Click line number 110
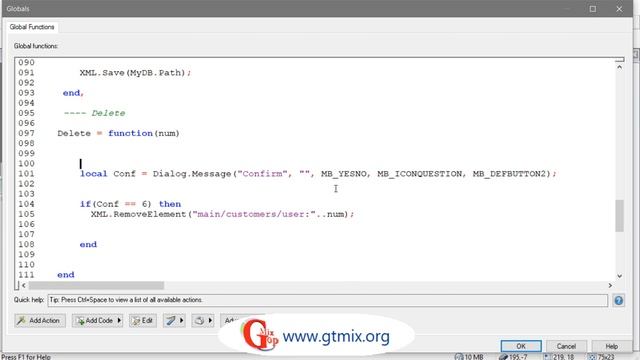The height and width of the screenshot is (360, 640). coord(27,264)
